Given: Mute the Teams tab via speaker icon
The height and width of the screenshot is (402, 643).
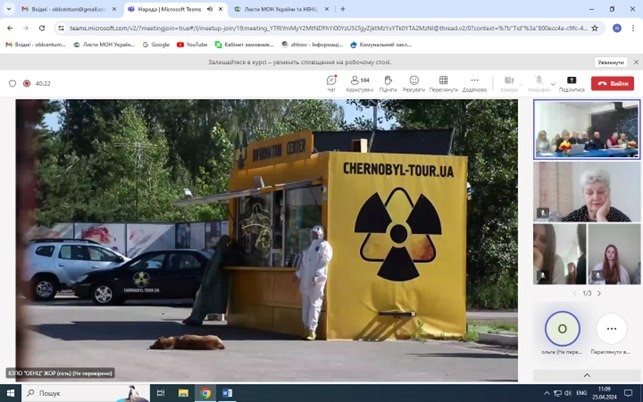Looking at the screenshot, I should click(x=210, y=9).
